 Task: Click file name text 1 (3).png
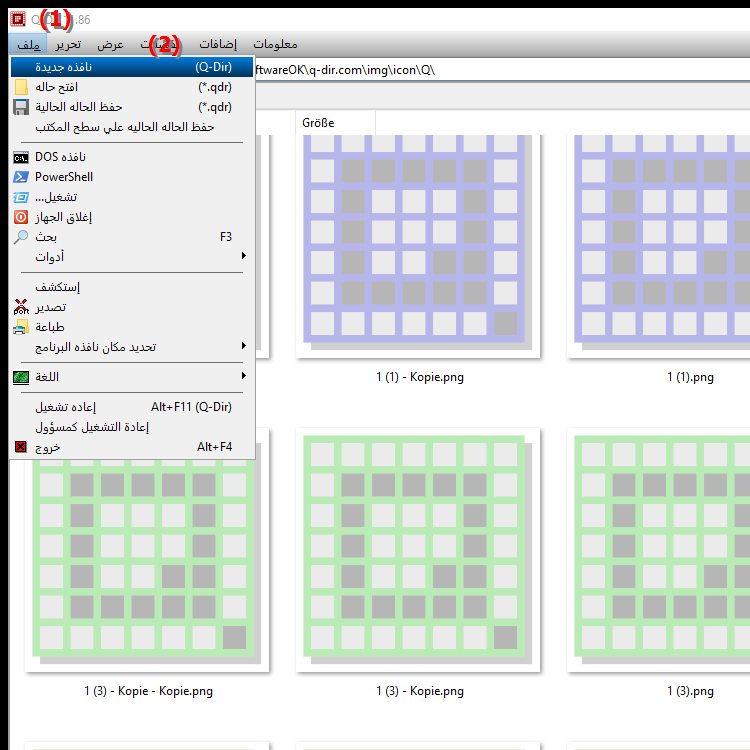click(x=690, y=691)
